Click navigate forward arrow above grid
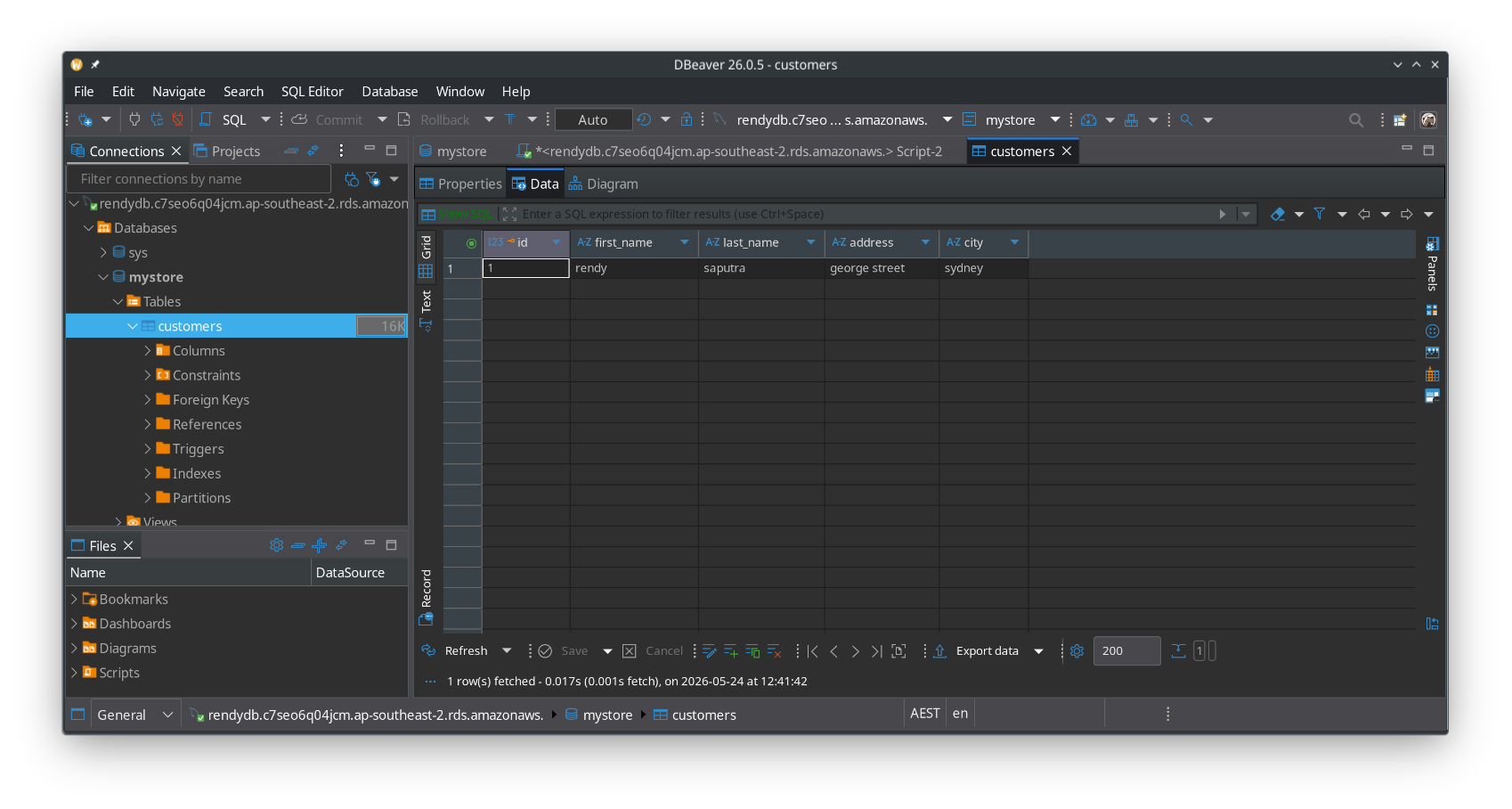Viewport: 1512px width, 809px height. coord(1407,214)
